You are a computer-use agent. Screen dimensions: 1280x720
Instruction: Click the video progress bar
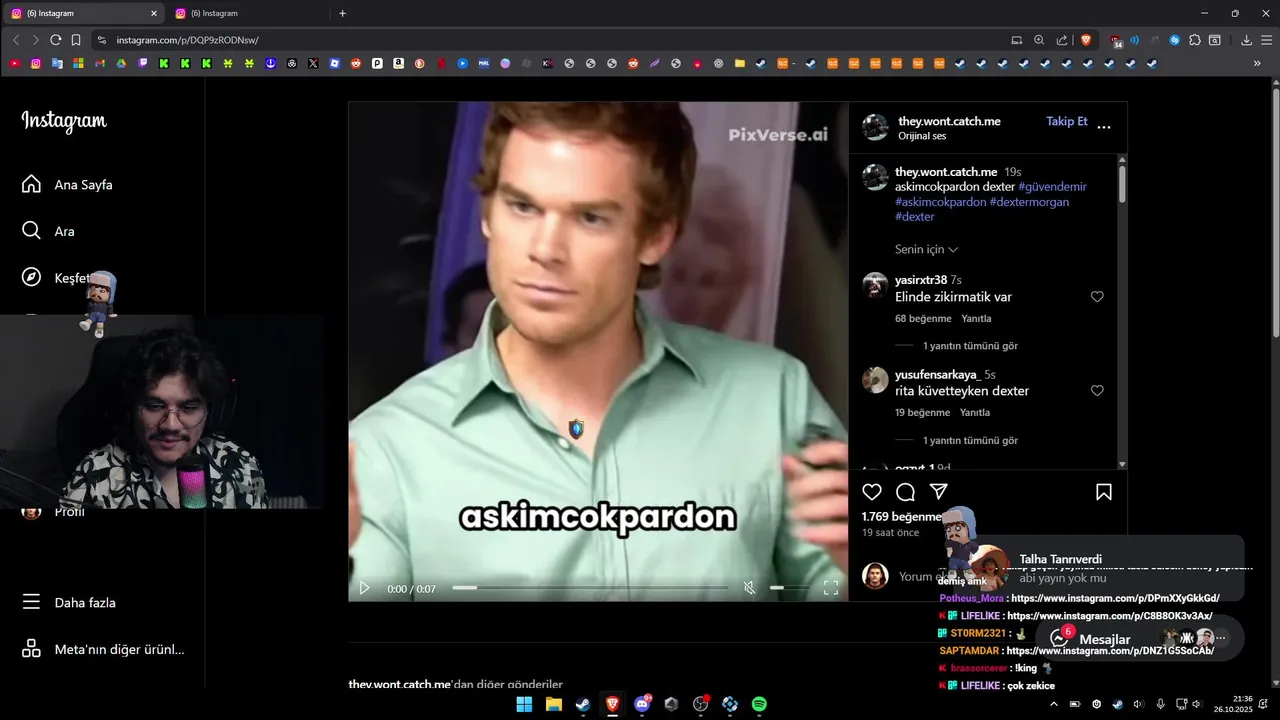[590, 588]
